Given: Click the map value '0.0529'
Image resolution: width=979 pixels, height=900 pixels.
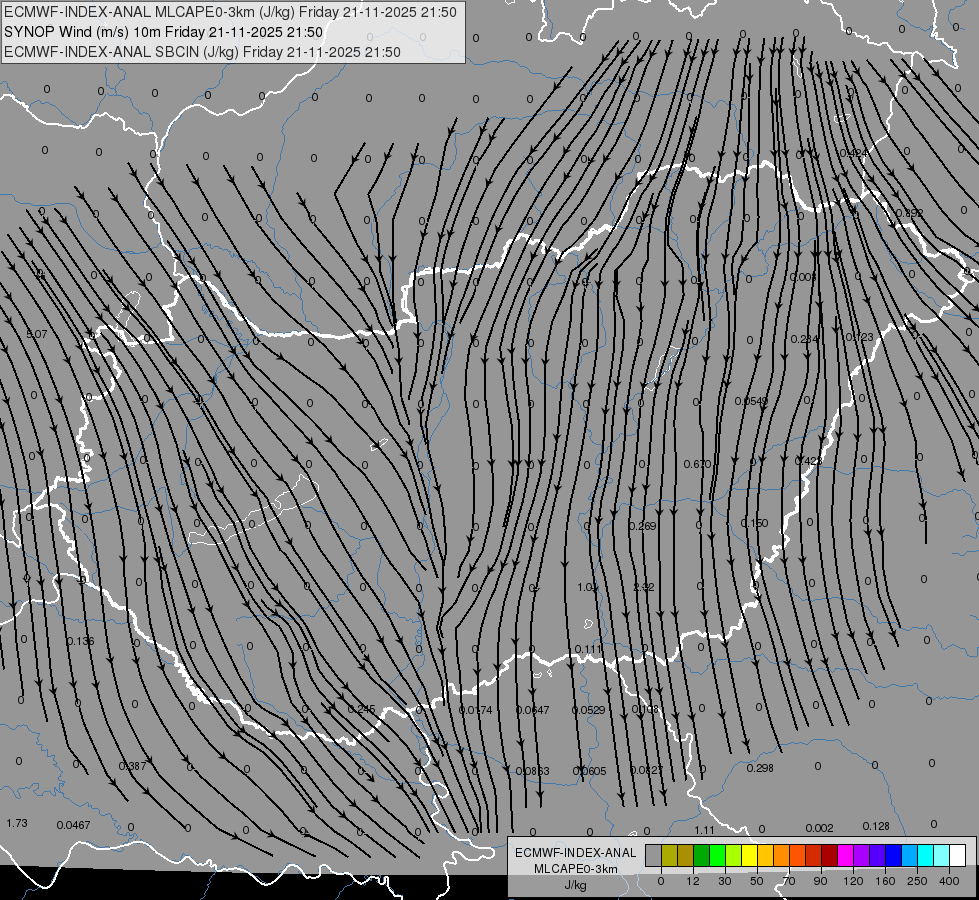Looking at the screenshot, I should click(x=588, y=710).
